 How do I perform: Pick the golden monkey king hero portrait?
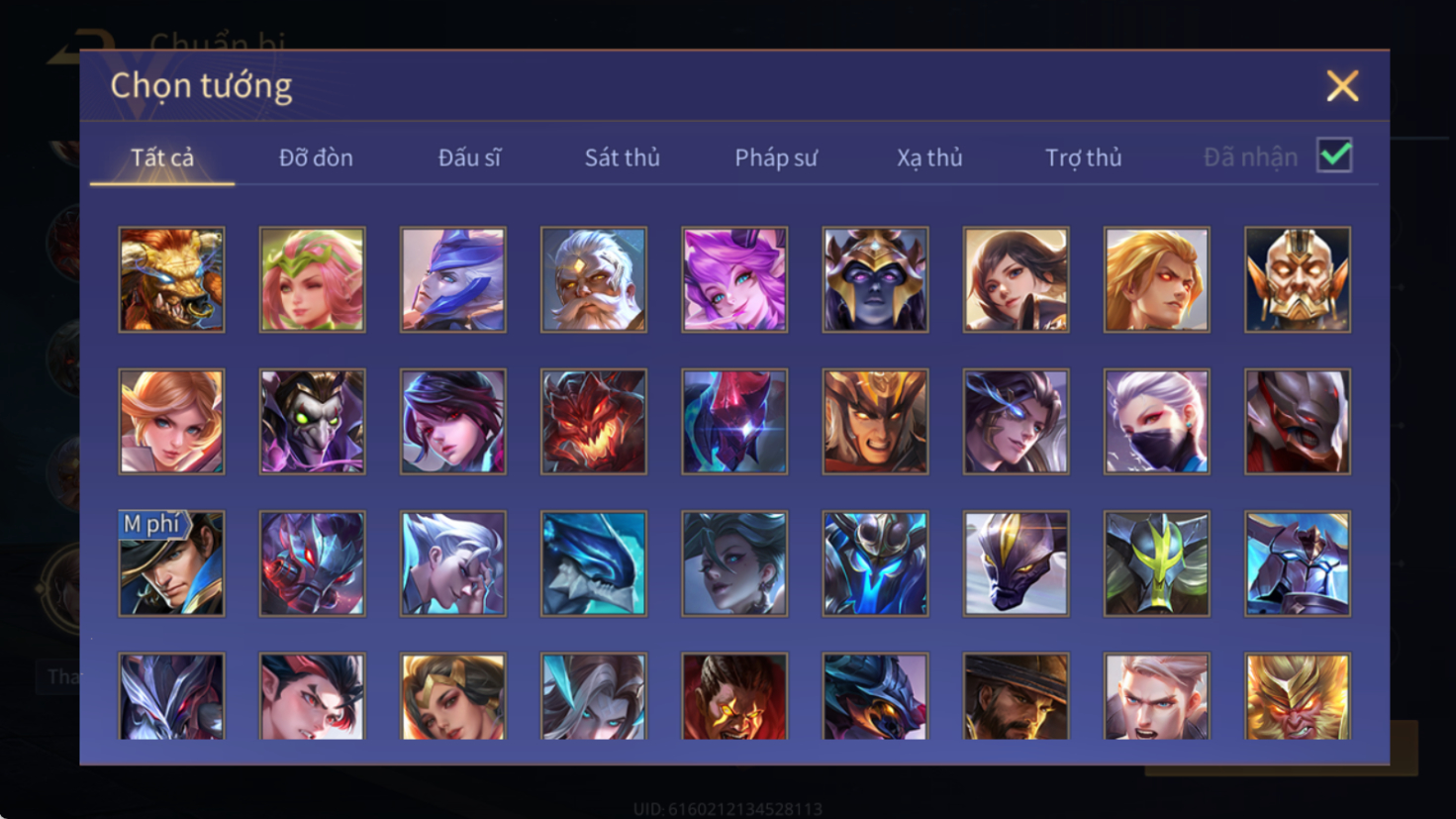[x=1298, y=696]
